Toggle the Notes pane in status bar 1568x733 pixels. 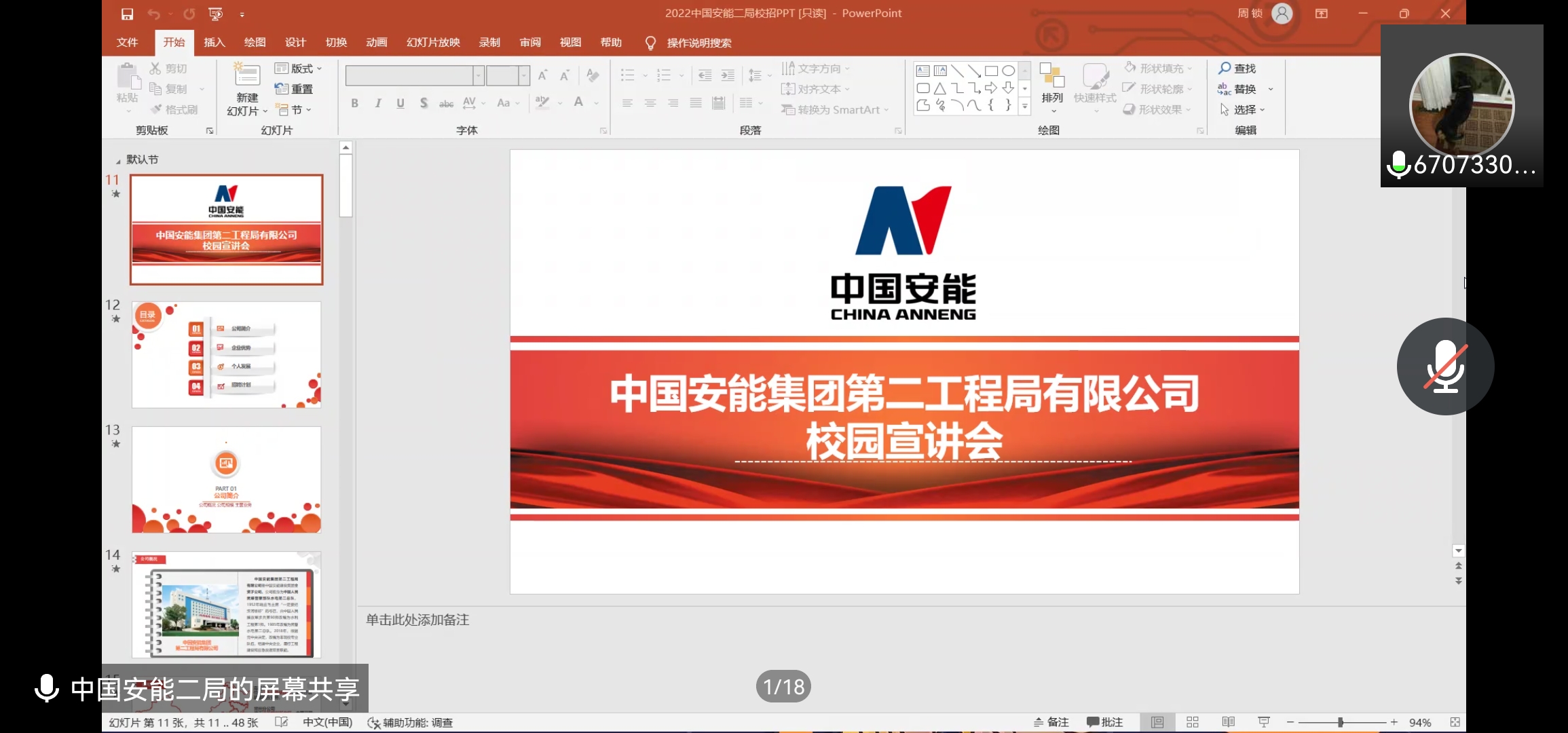[1051, 722]
